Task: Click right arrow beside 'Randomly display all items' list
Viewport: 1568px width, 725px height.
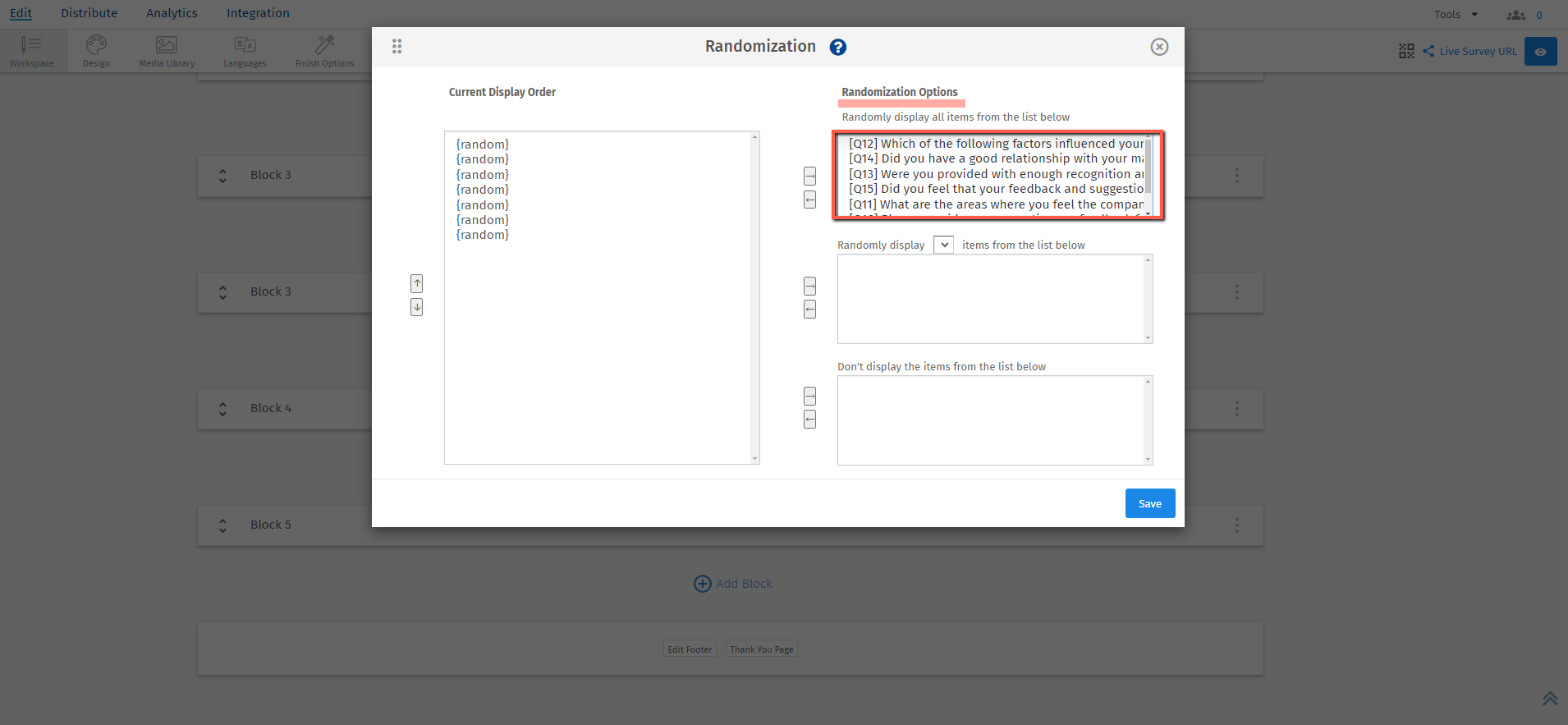Action: point(810,176)
